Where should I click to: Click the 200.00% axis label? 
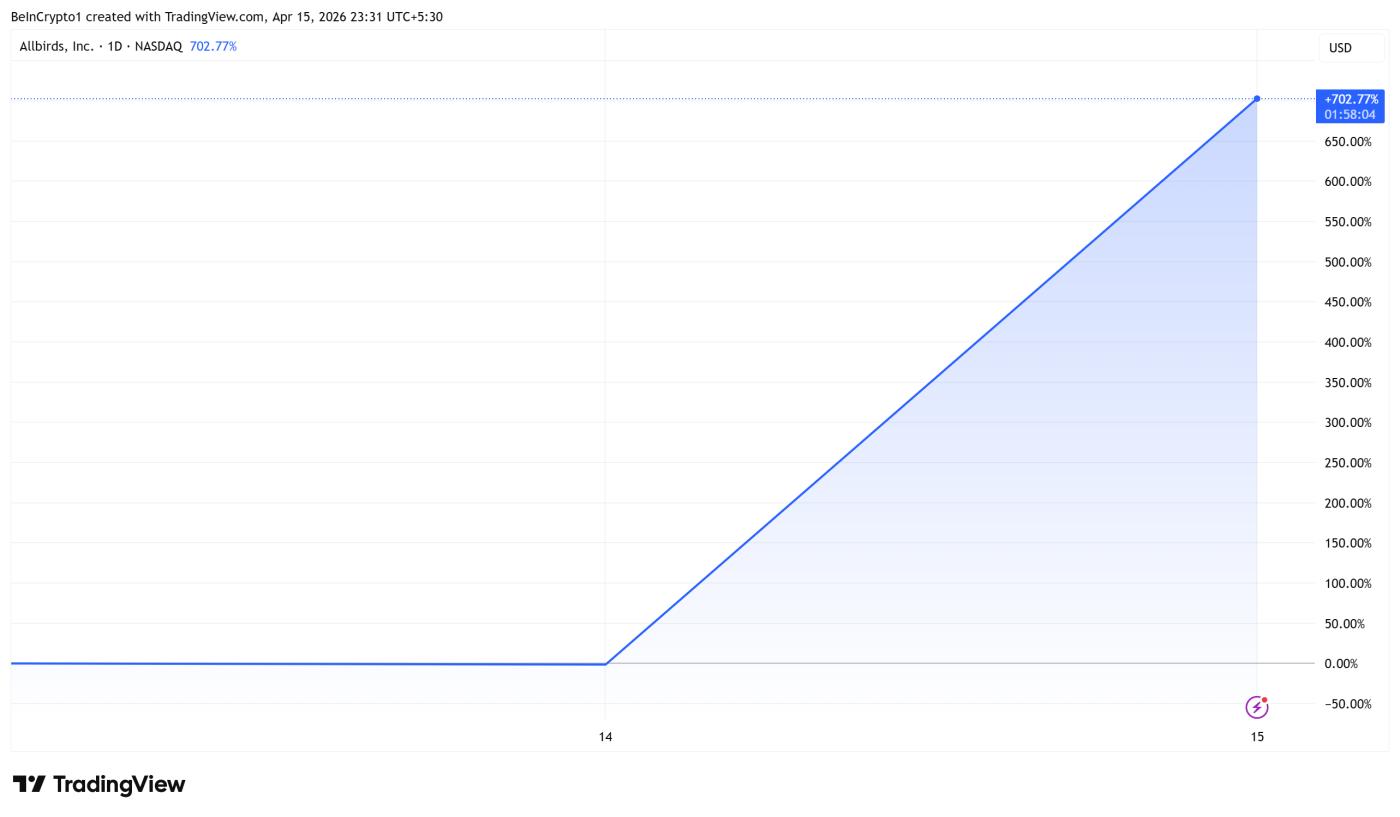click(1348, 503)
